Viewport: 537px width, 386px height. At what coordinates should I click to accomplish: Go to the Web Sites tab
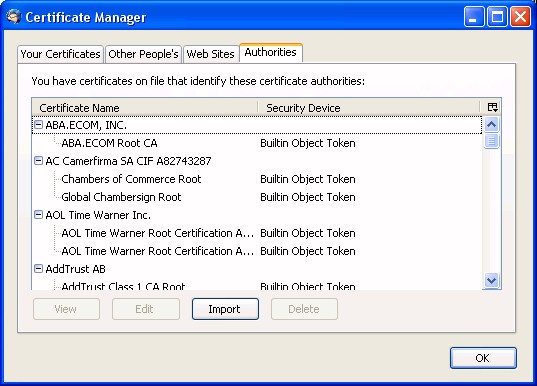point(210,54)
